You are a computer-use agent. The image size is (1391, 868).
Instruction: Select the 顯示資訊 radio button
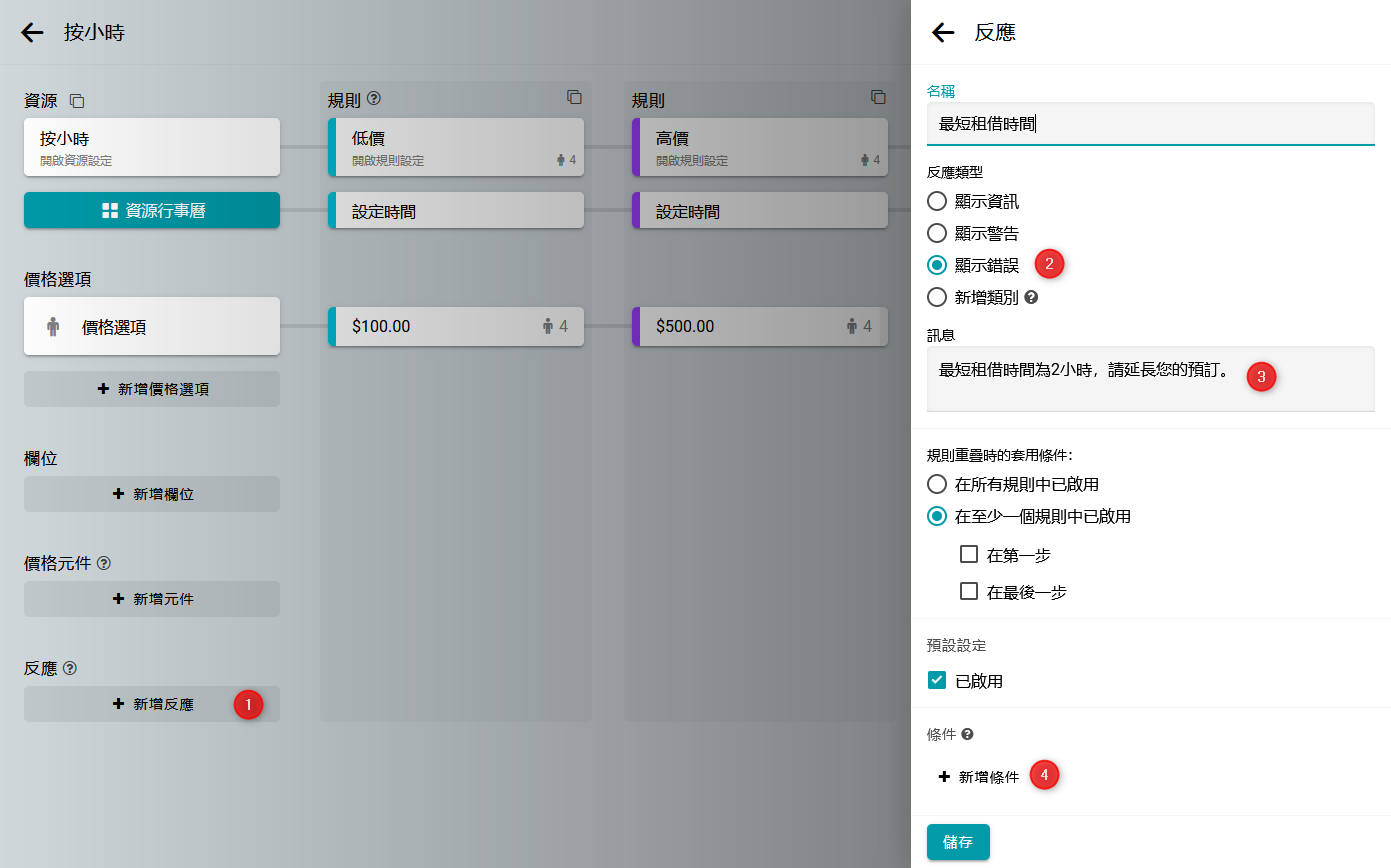(937, 201)
